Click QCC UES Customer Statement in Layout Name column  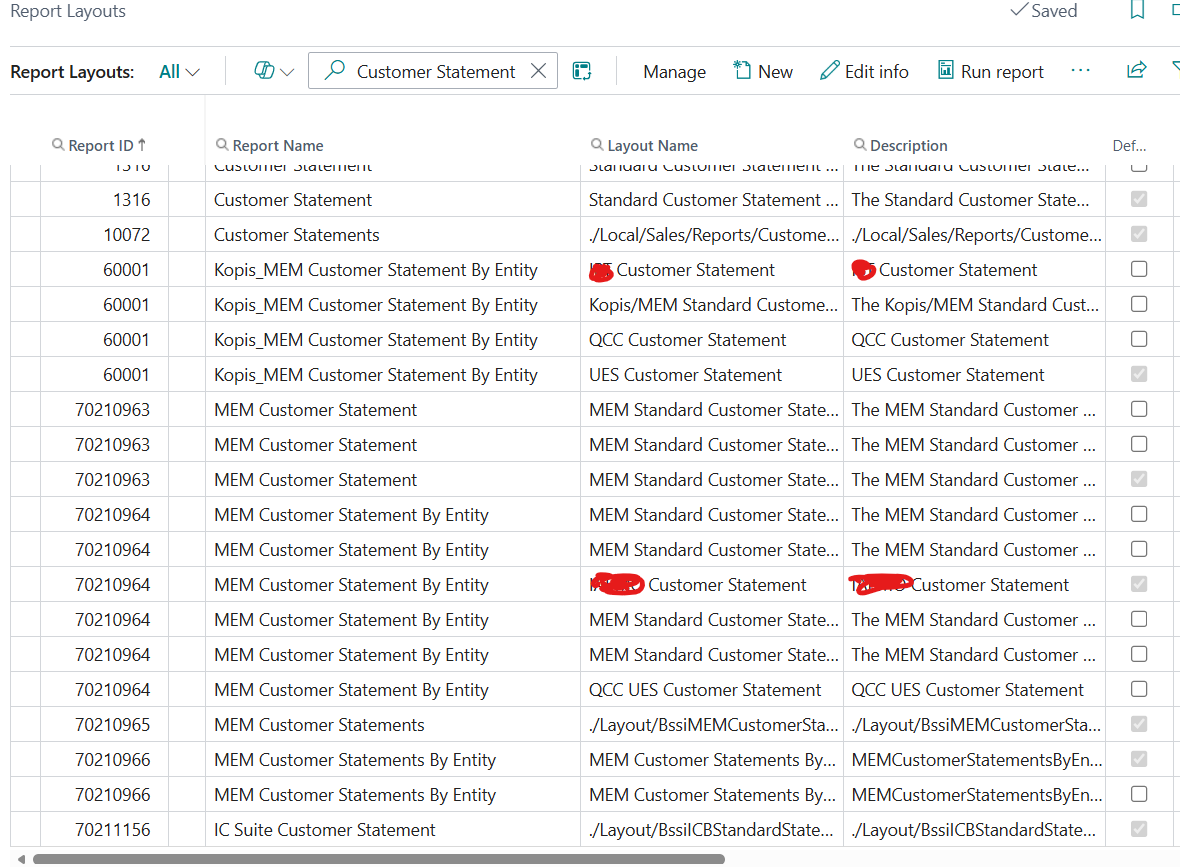coord(704,690)
